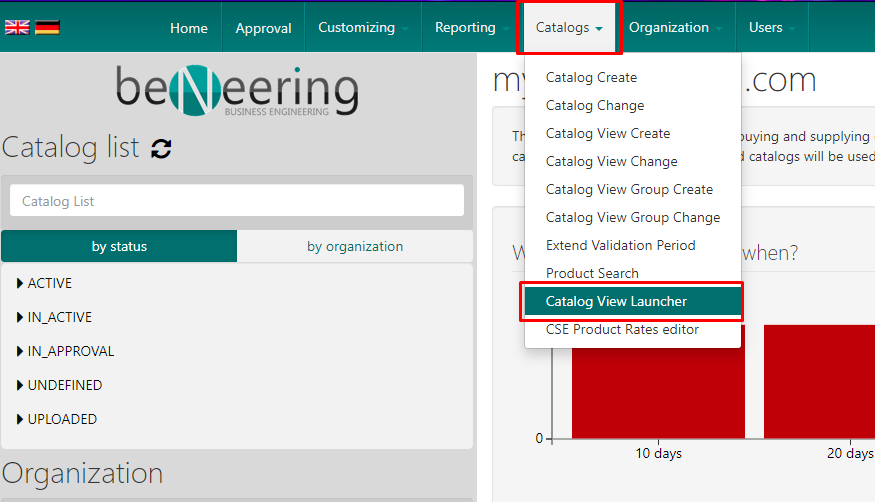Click the beNeering logo
Viewport: 875px width, 502px height.
pyautogui.click(x=236, y=90)
